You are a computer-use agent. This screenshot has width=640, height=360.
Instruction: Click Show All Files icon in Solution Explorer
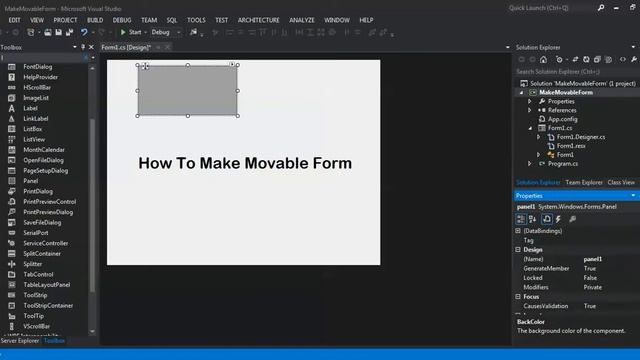(608, 60)
